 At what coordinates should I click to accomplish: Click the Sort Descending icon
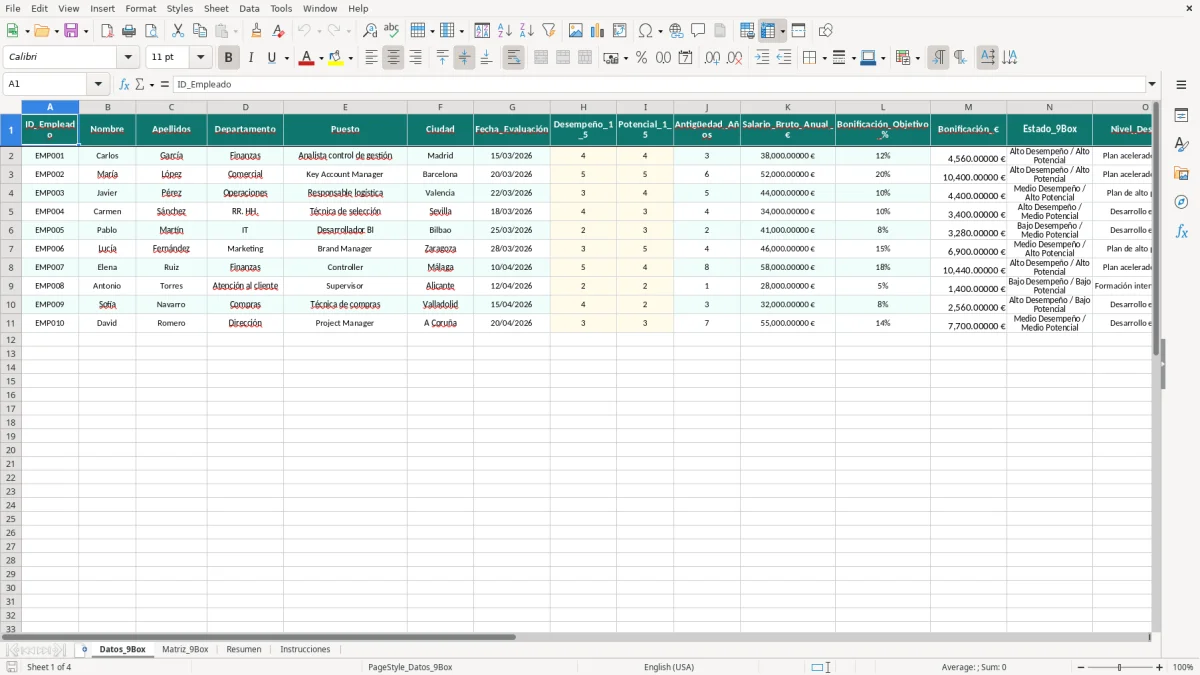click(526, 31)
